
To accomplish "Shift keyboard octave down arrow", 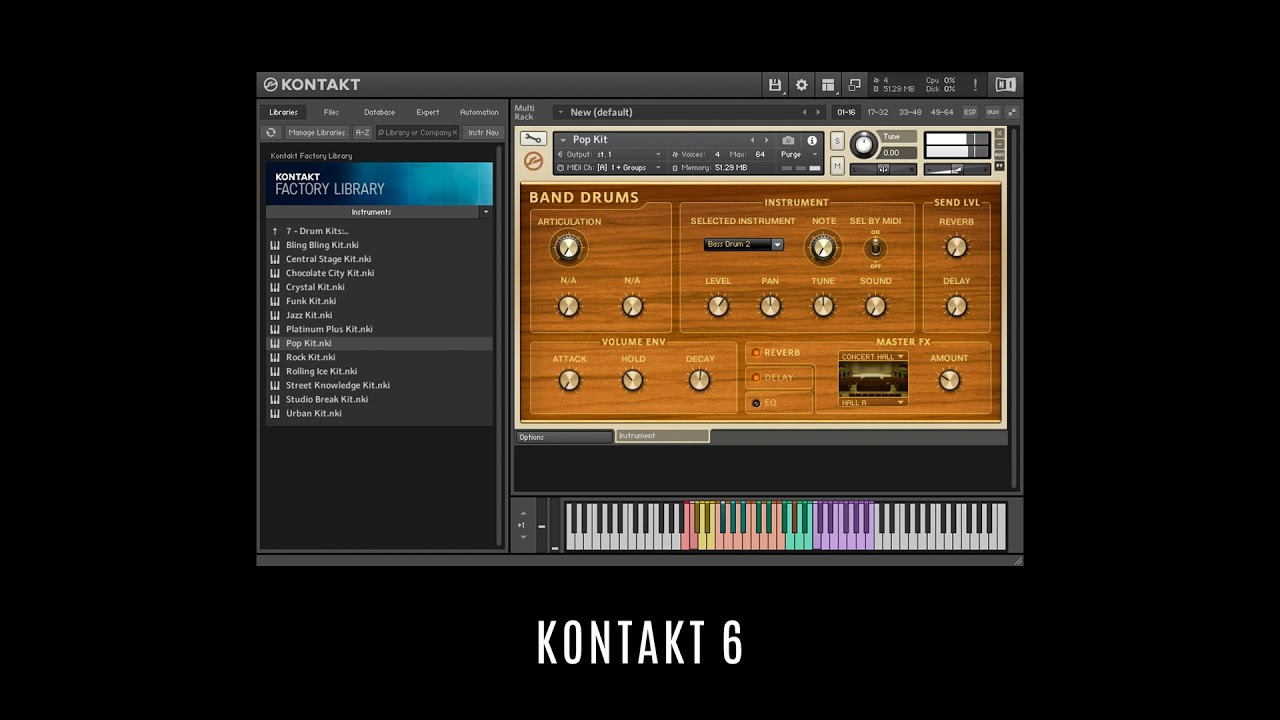I will click(523, 537).
